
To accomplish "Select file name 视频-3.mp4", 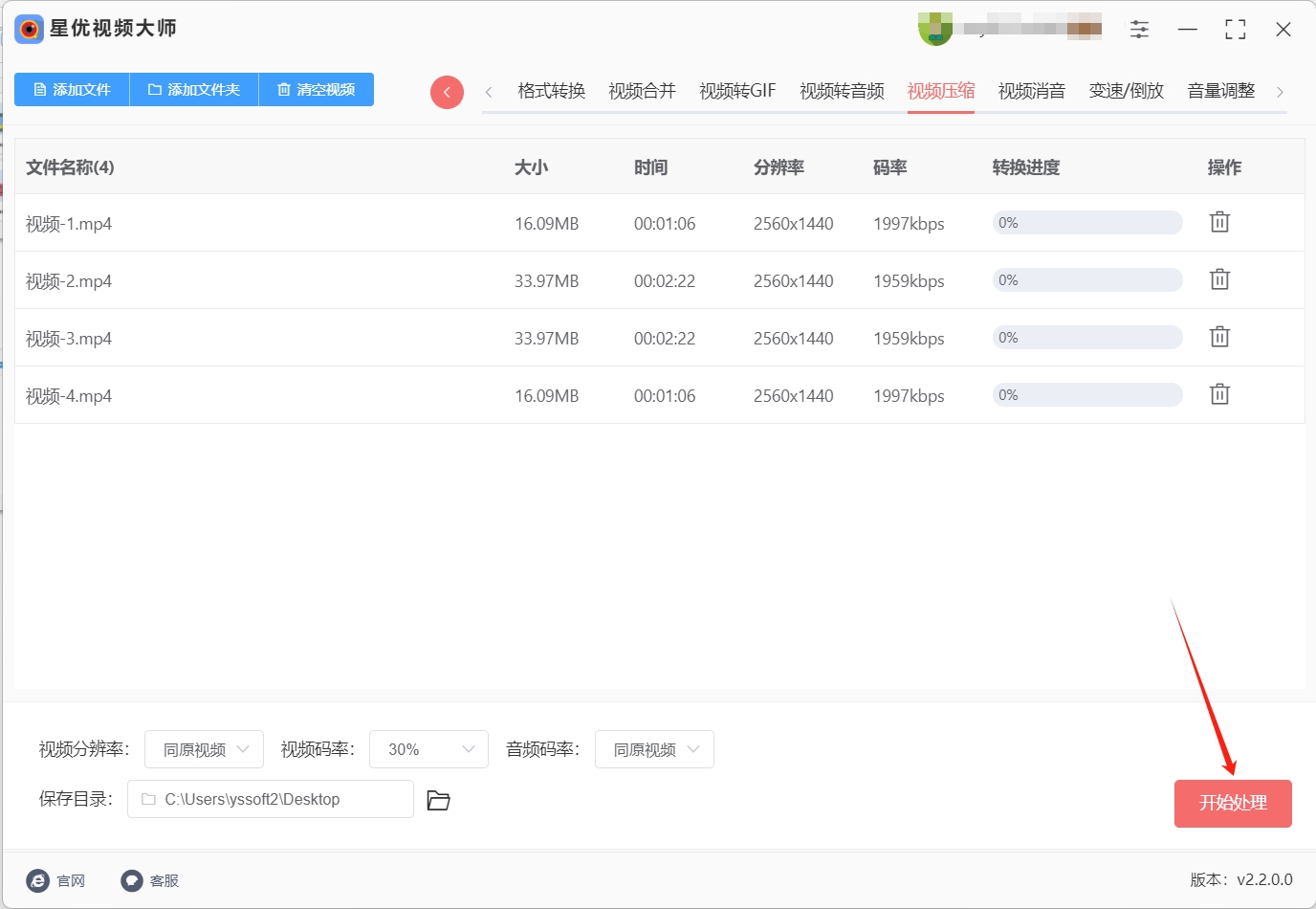I will [69, 339].
